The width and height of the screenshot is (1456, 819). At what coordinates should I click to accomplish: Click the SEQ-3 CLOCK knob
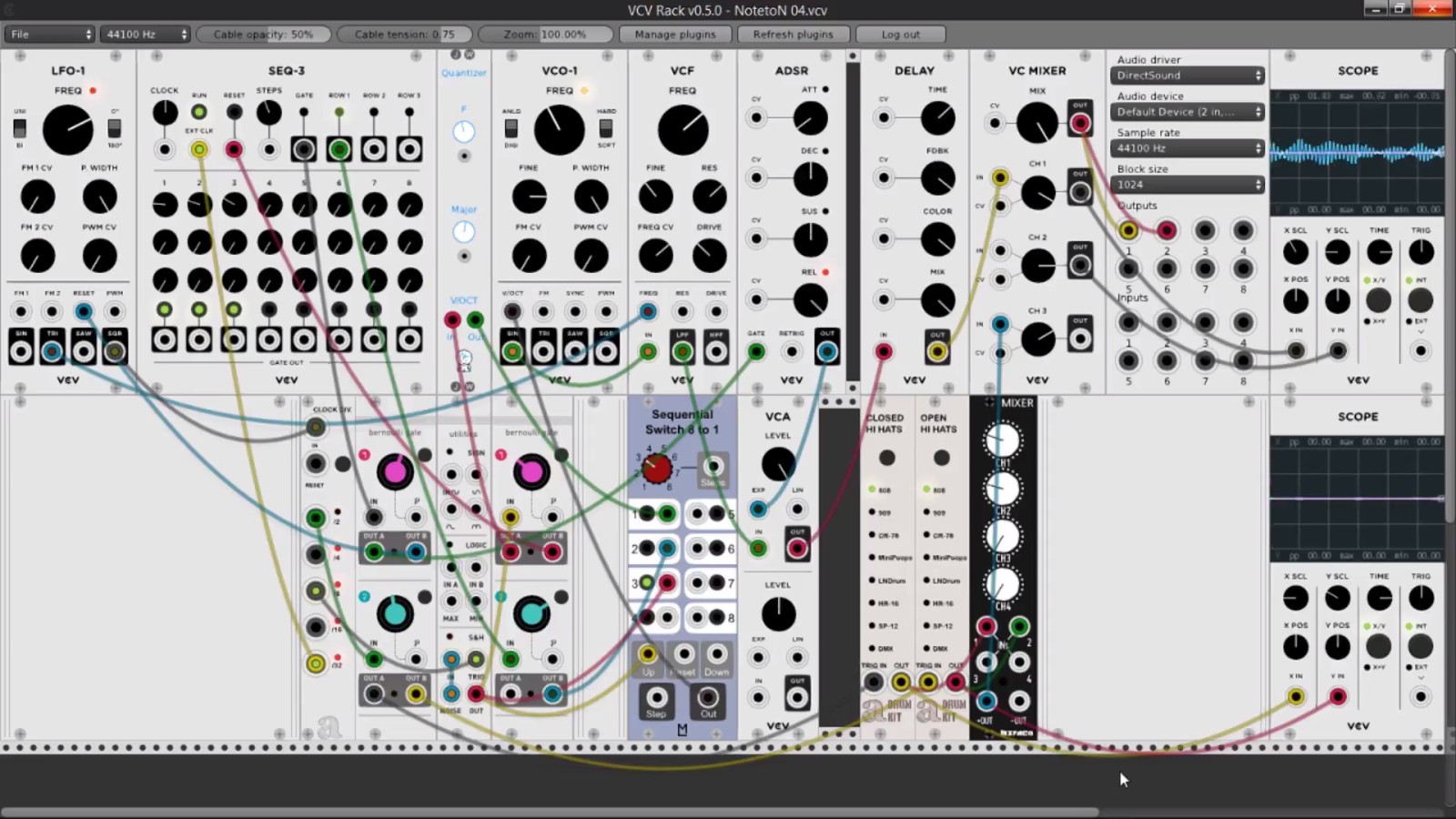tap(165, 113)
